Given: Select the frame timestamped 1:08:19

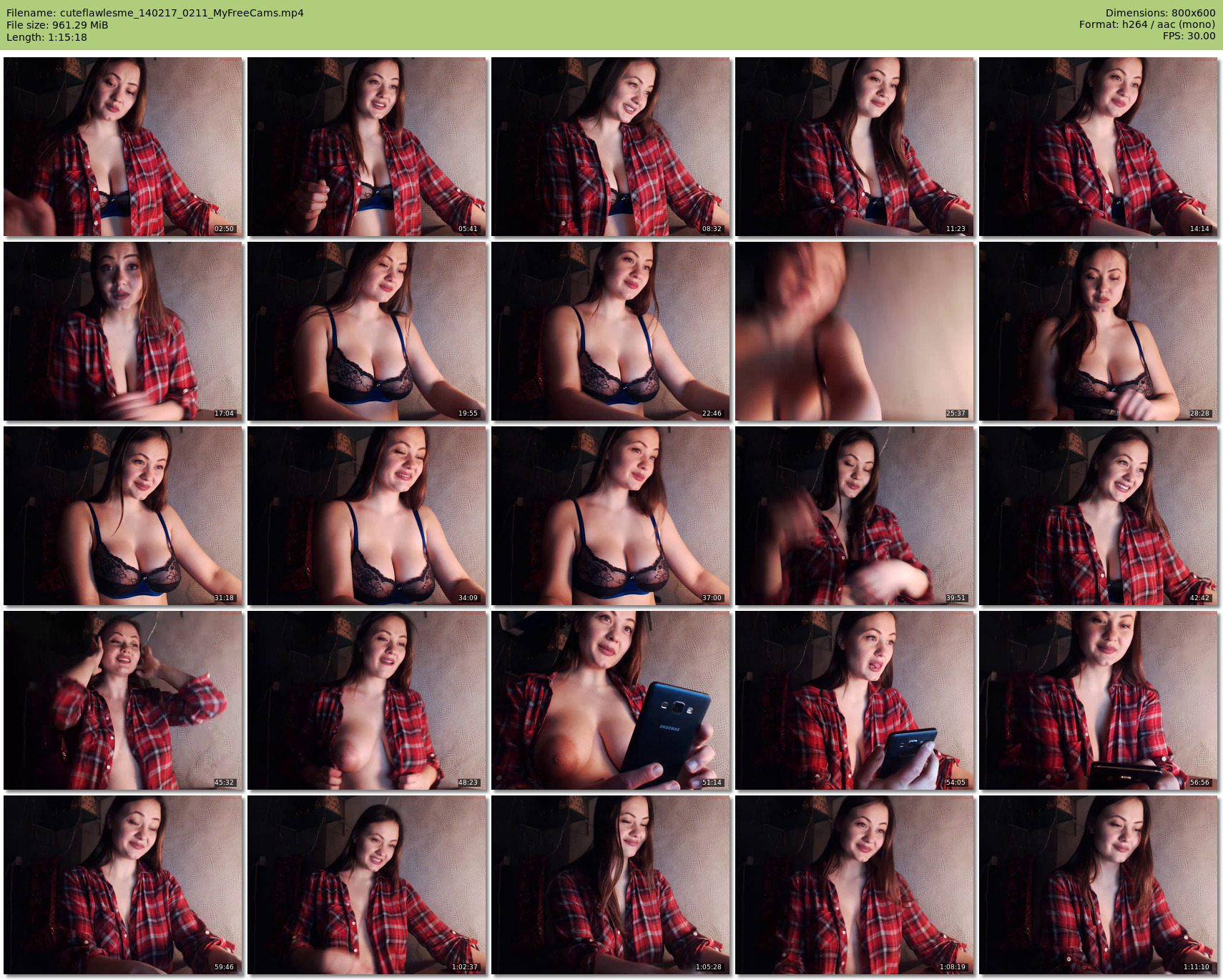Looking at the screenshot, I should point(855,885).
